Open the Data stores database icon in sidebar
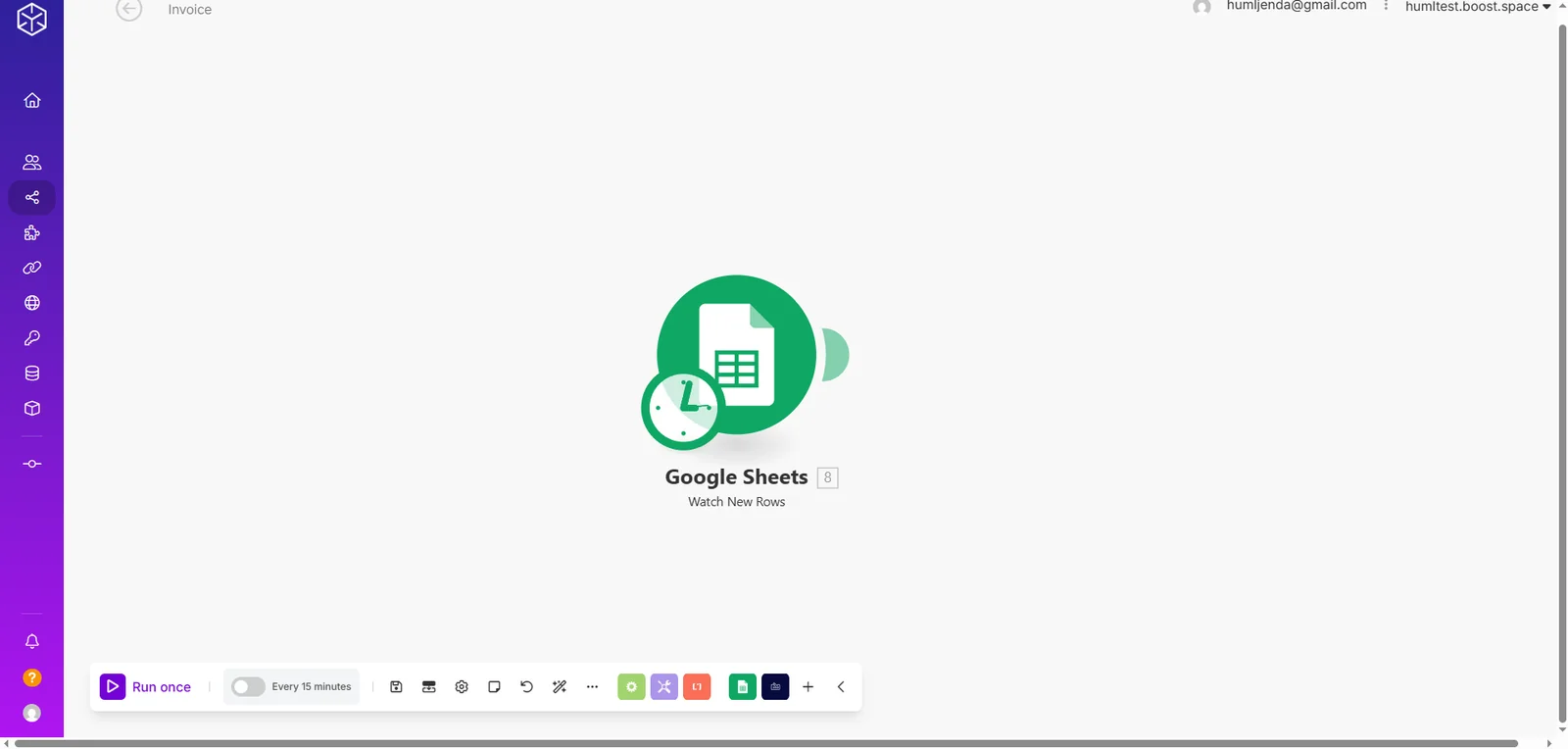The width and height of the screenshot is (1568, 749). click(x=32, y=374)
